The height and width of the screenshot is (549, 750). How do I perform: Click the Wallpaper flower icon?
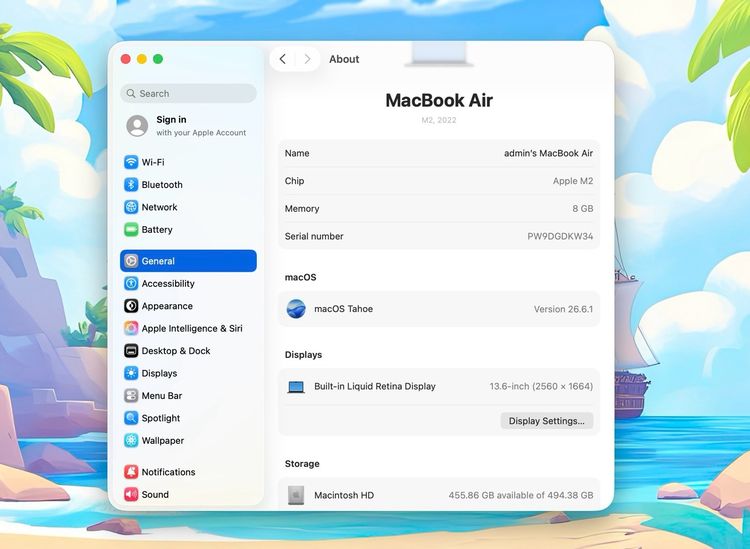click(131, 440)
